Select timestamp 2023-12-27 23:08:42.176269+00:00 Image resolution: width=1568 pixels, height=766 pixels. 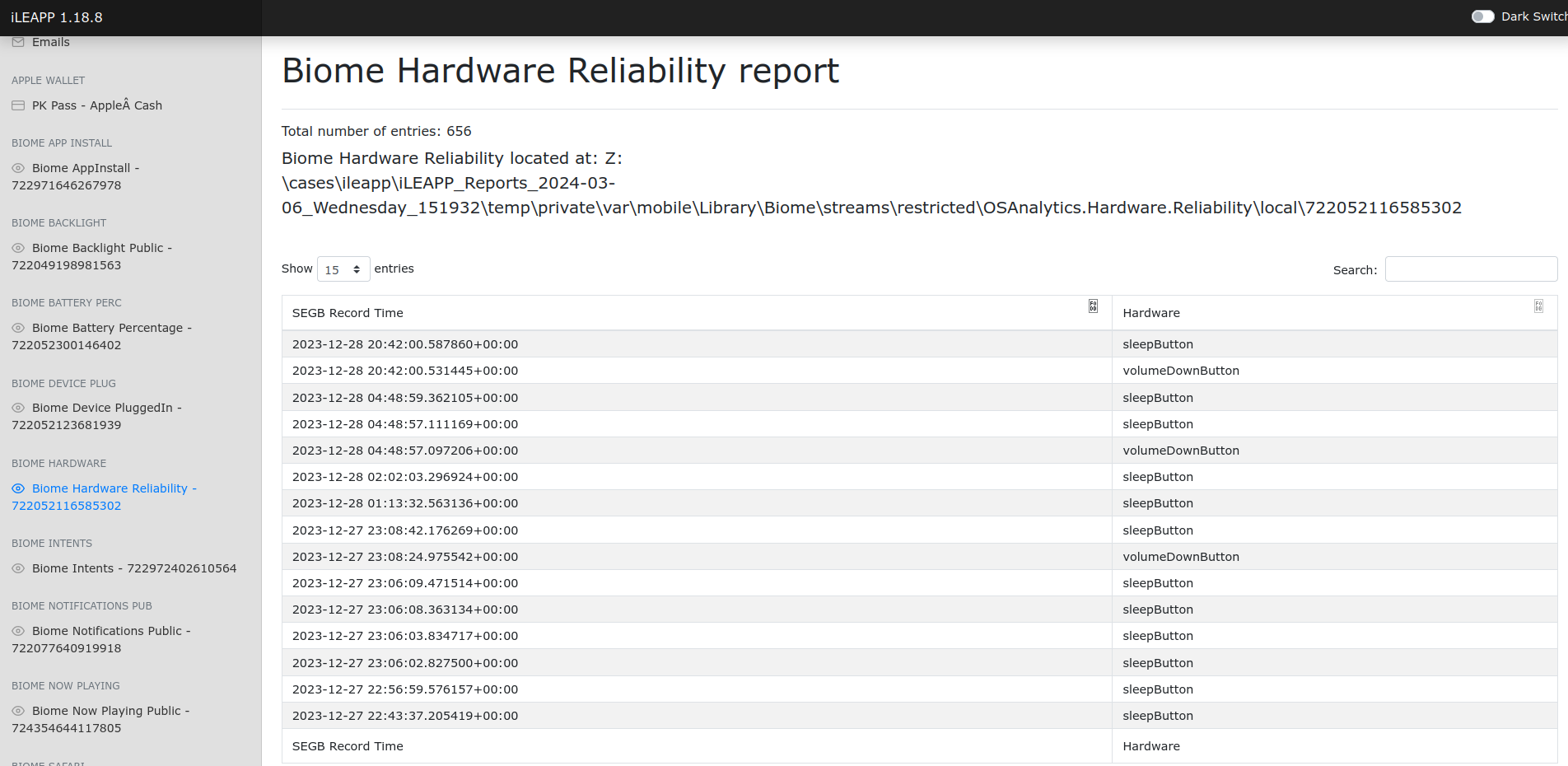405,530
